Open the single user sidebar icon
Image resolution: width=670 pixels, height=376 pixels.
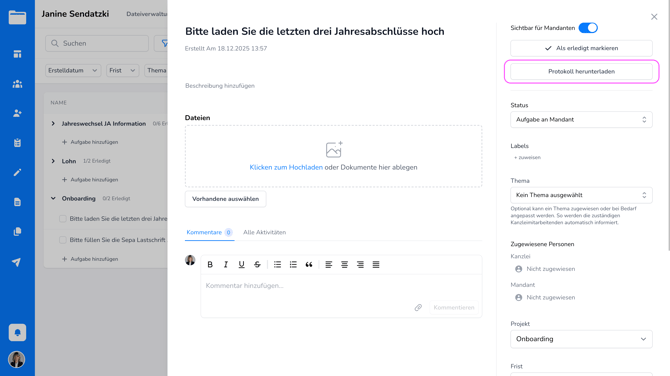(17, 113)
